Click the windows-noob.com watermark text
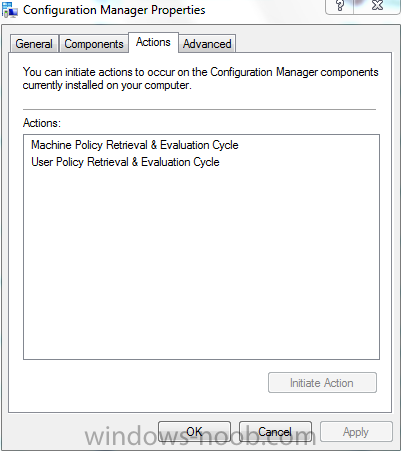The height and width of the screenshot is (451, 401). click(200, 437)
